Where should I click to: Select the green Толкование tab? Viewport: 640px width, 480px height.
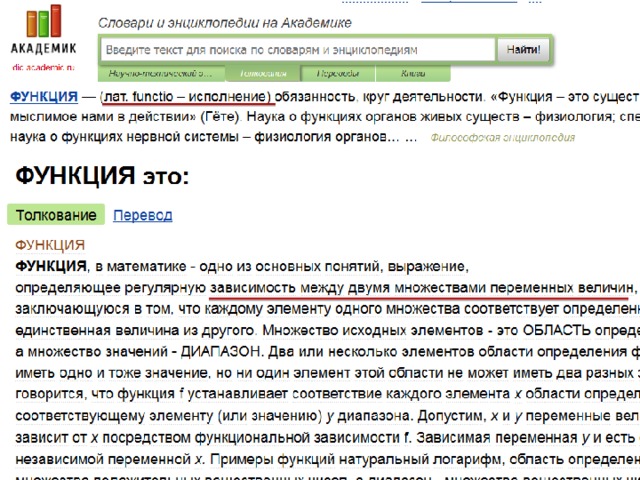(56, 215)
